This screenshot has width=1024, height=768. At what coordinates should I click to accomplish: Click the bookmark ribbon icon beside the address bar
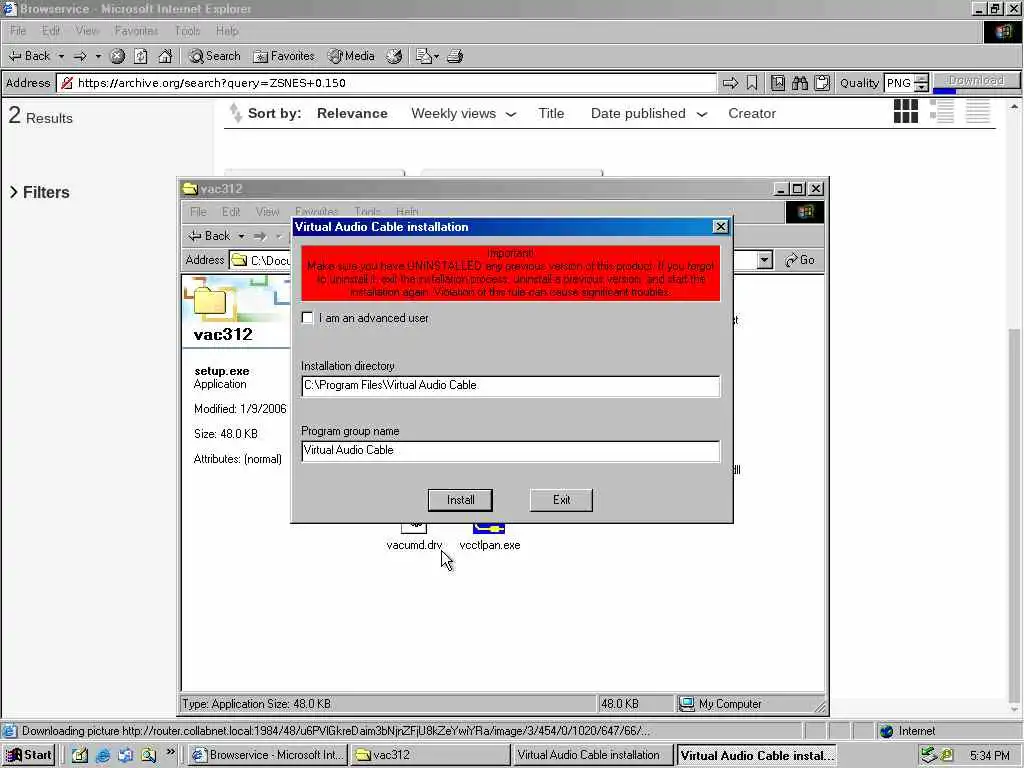pos(752,83)
